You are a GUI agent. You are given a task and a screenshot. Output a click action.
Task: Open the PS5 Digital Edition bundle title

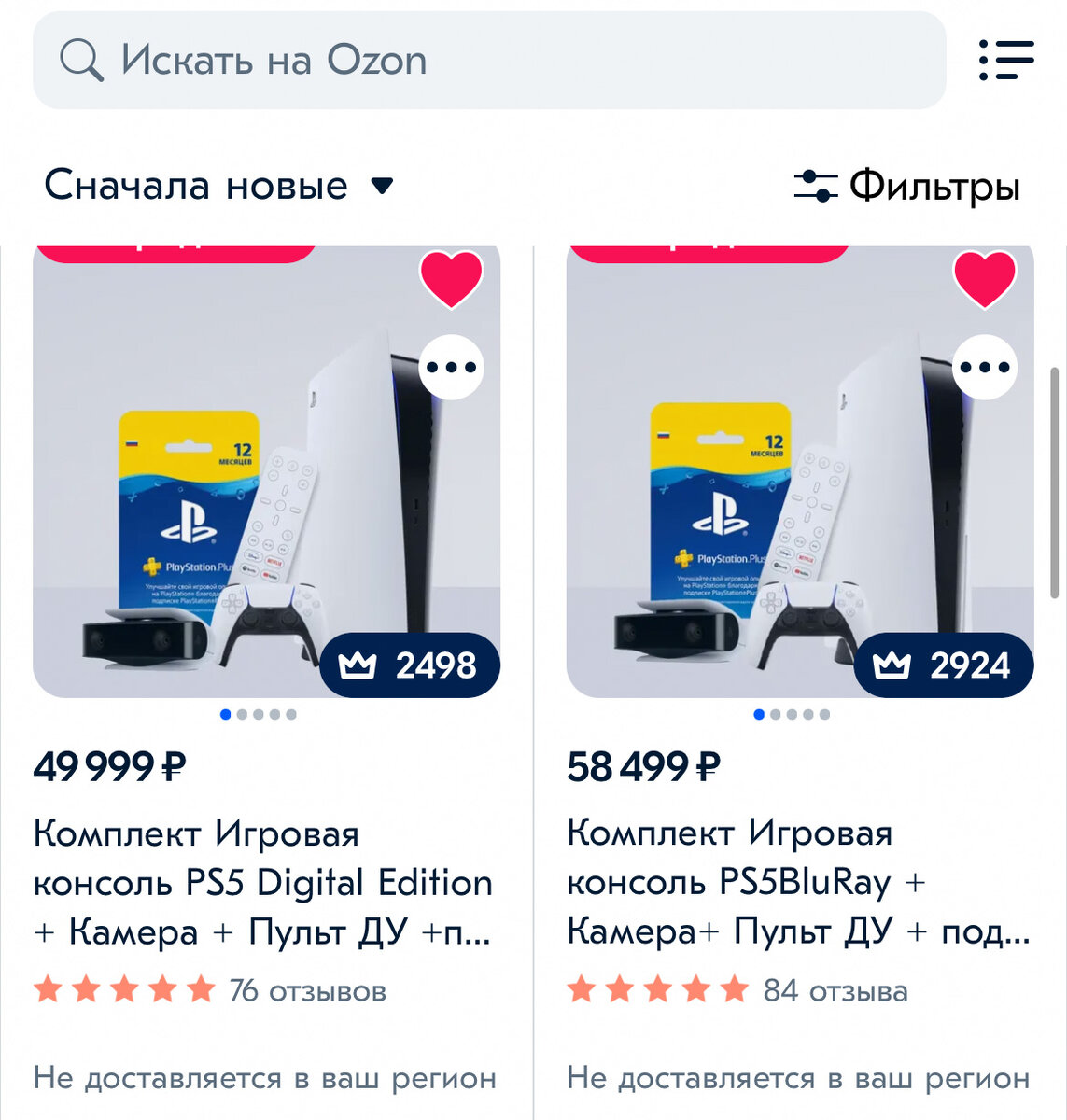point(263,883)
